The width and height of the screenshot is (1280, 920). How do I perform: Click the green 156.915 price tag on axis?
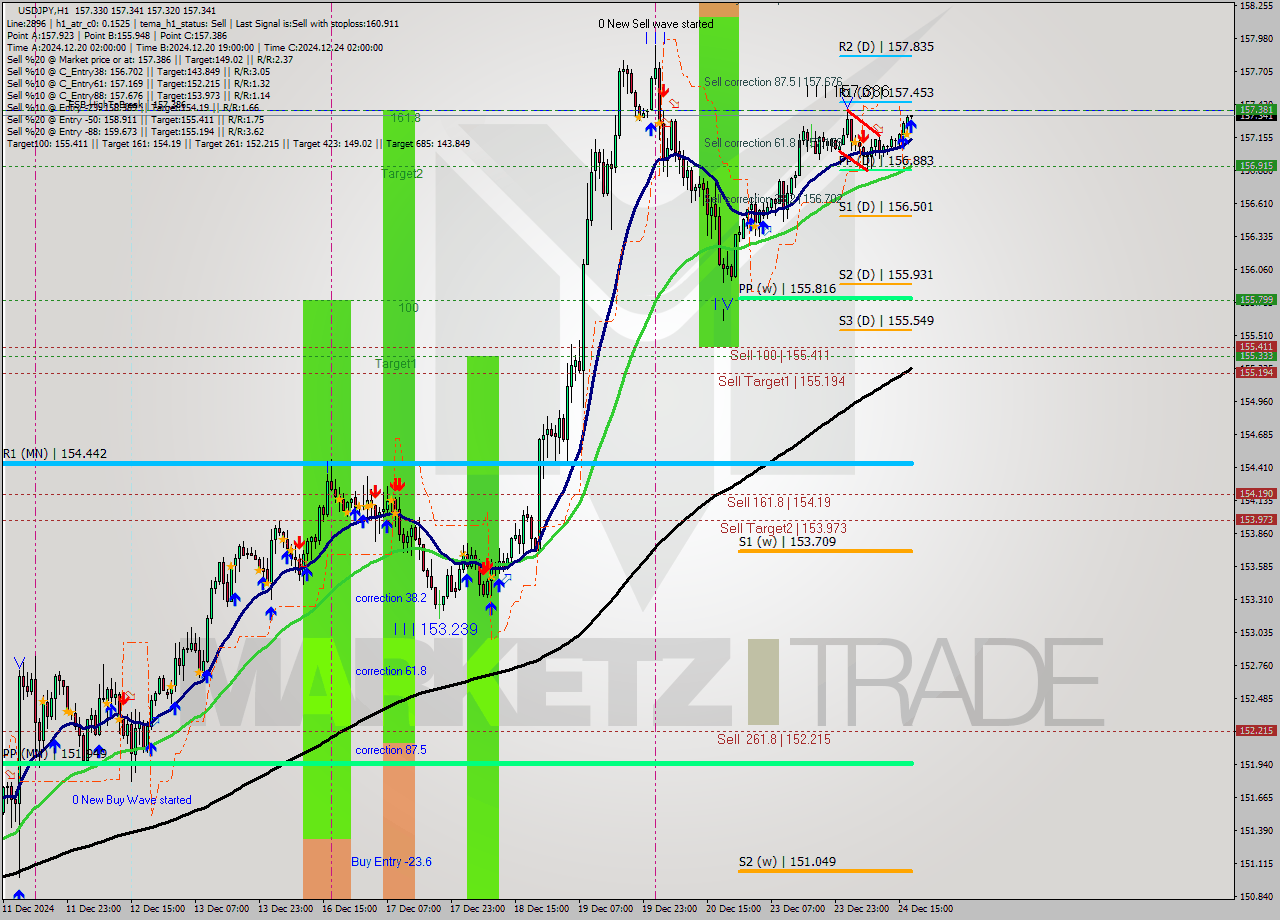point(1256,166)
